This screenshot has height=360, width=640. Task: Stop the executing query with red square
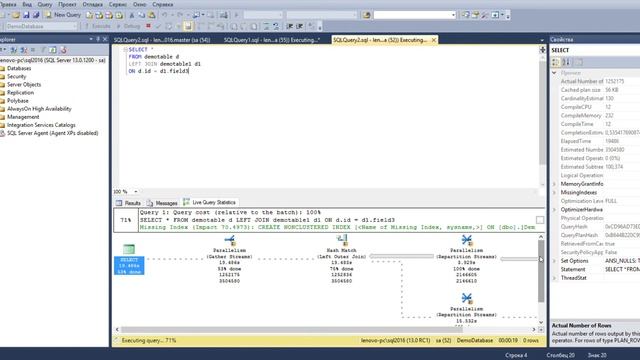coord(148,26)
